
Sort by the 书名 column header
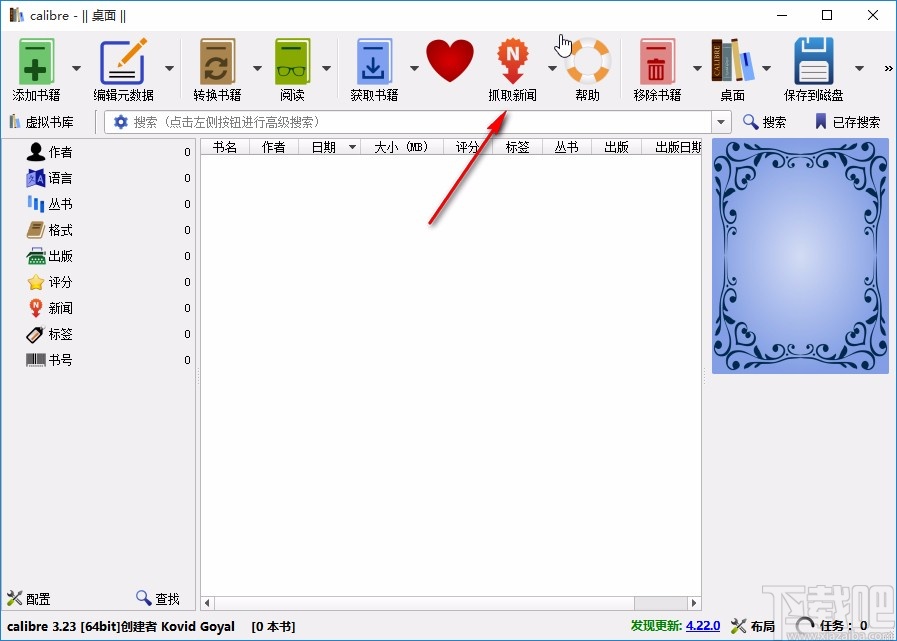(225, 147)
